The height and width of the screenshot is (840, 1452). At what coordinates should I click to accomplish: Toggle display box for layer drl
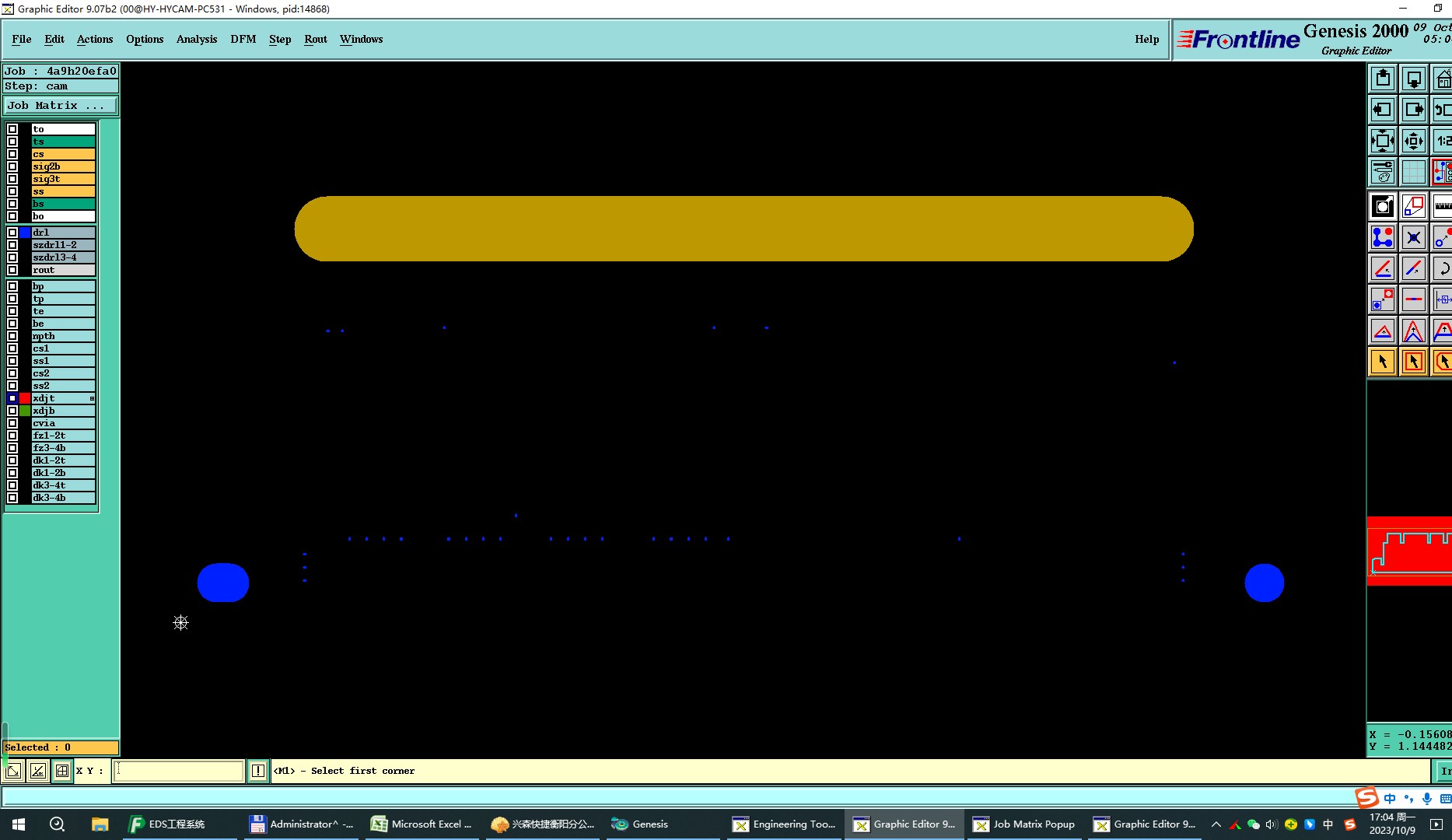(12, 233)
